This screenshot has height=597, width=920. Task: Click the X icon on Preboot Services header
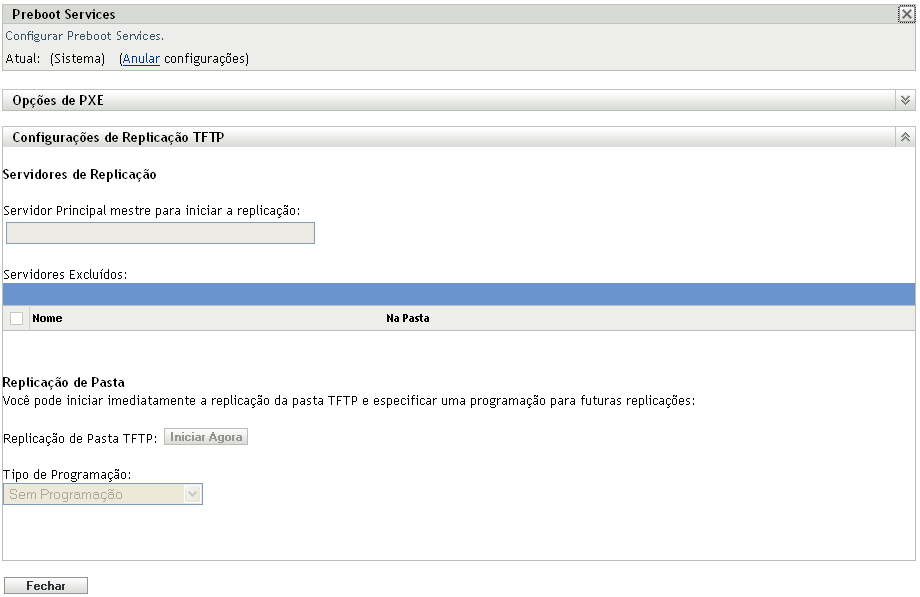[x=908, y=14]
